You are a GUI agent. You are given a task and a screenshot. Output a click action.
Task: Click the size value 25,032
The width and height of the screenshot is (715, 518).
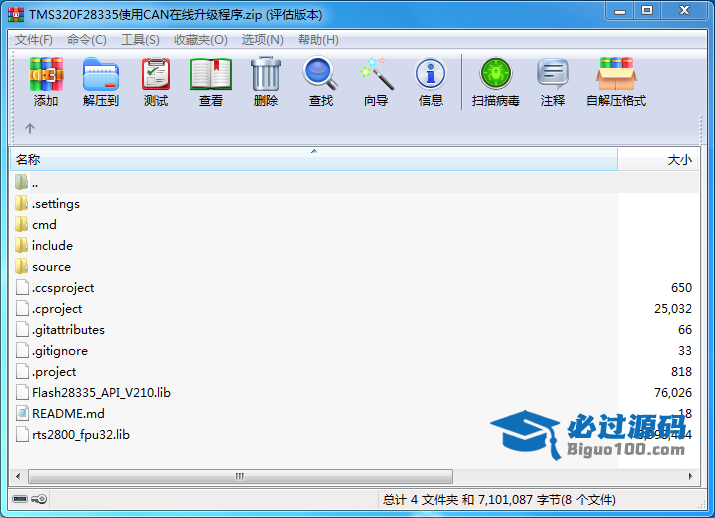click(x=673, y=309)
